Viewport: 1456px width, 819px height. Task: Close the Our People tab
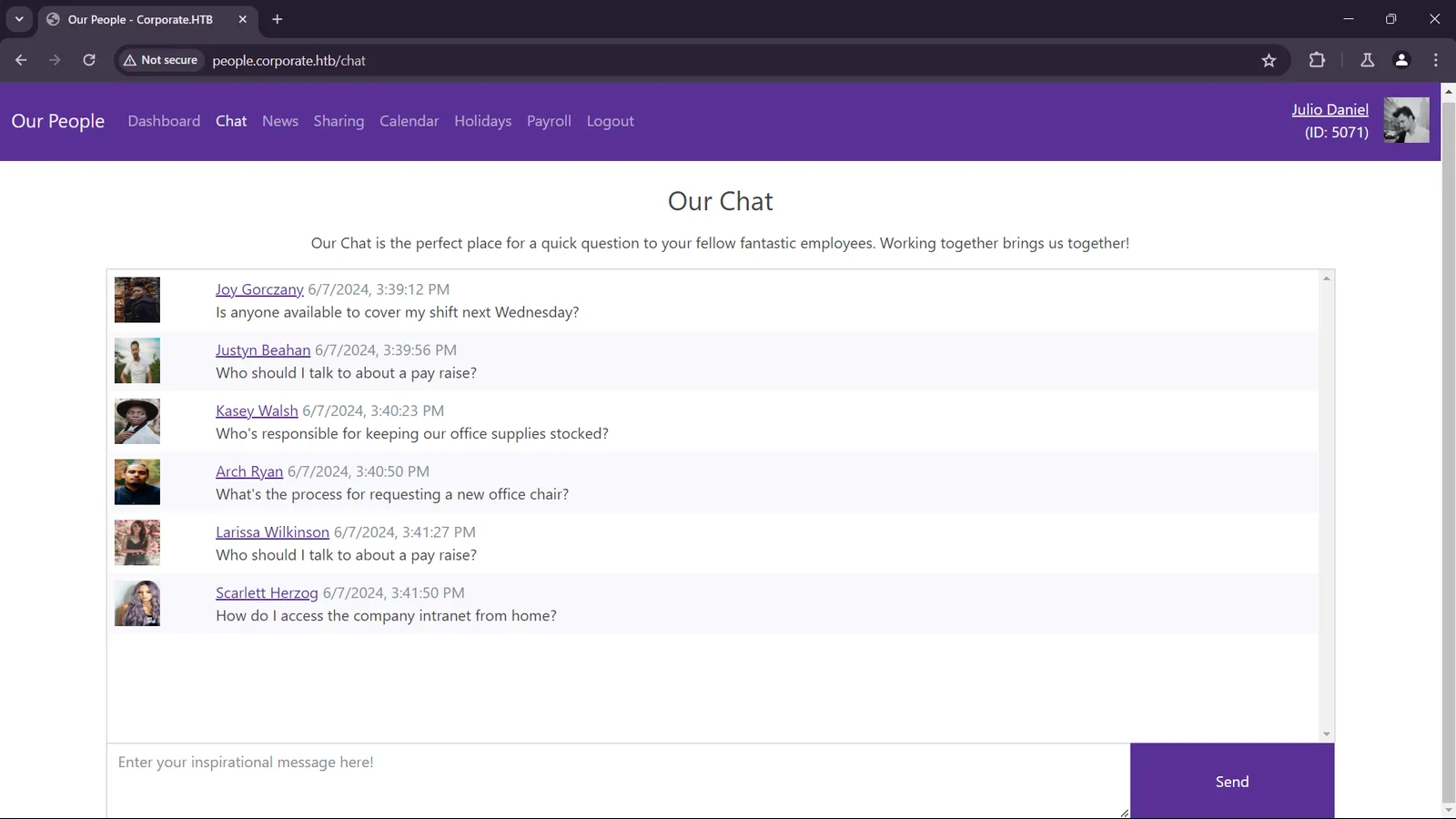(243, 19)
